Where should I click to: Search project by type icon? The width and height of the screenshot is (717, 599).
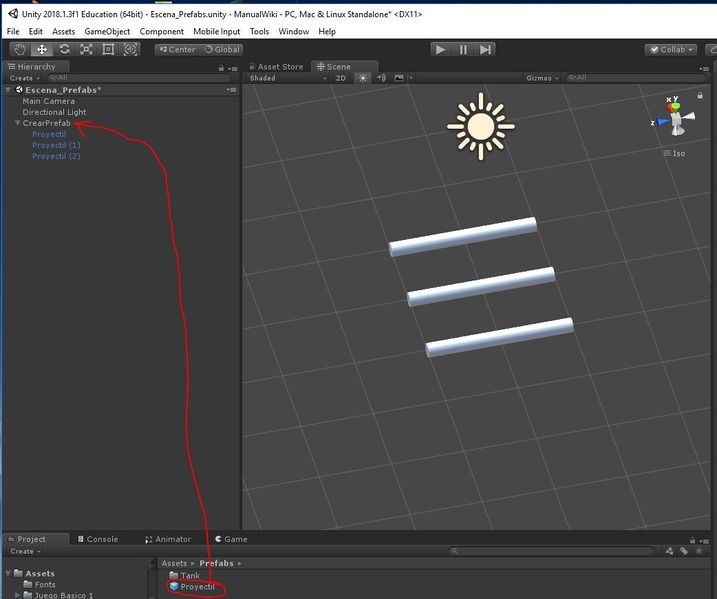pos(669,551)
